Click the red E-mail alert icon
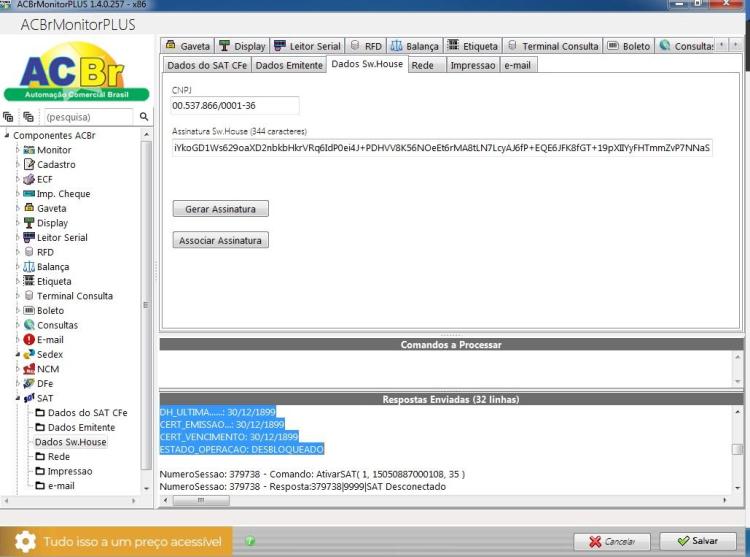Viewport: 750px width, 557px height. (29, 339)
